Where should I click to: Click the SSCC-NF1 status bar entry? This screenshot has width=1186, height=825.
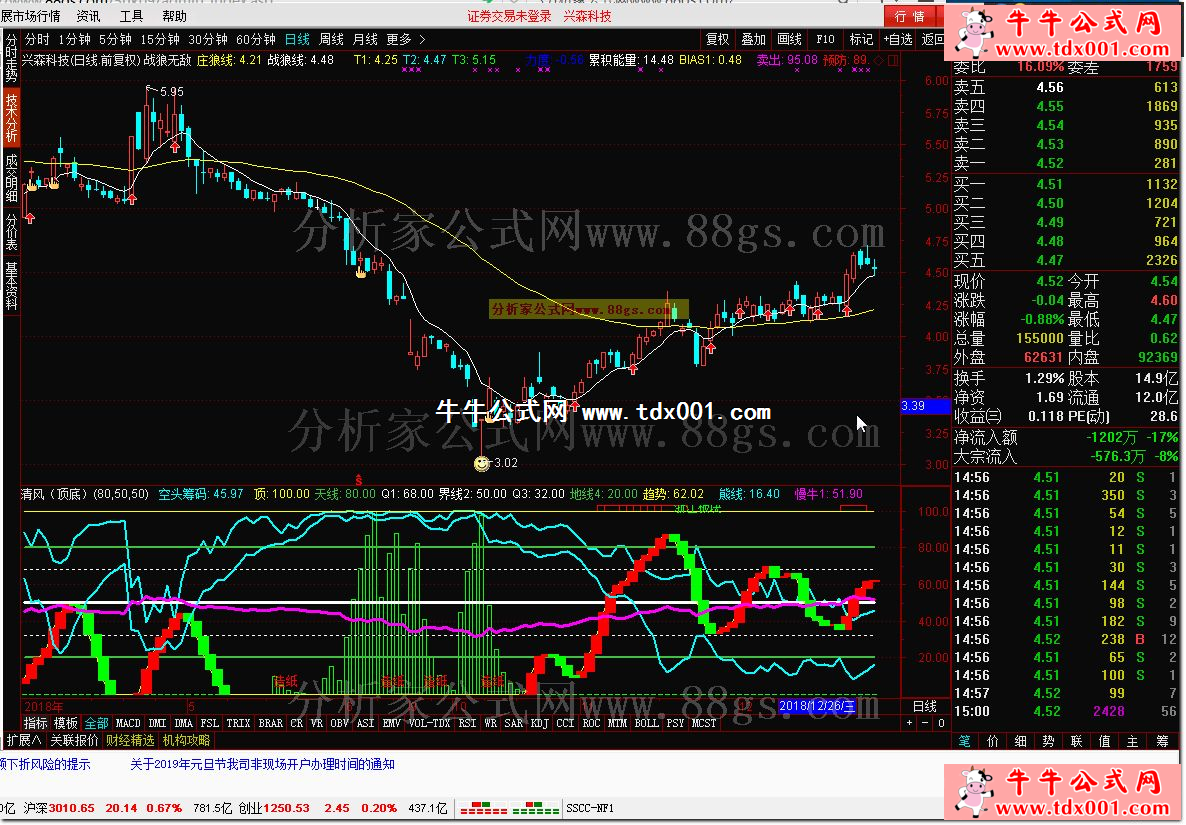pyautogui.click(x=590, y=808)
